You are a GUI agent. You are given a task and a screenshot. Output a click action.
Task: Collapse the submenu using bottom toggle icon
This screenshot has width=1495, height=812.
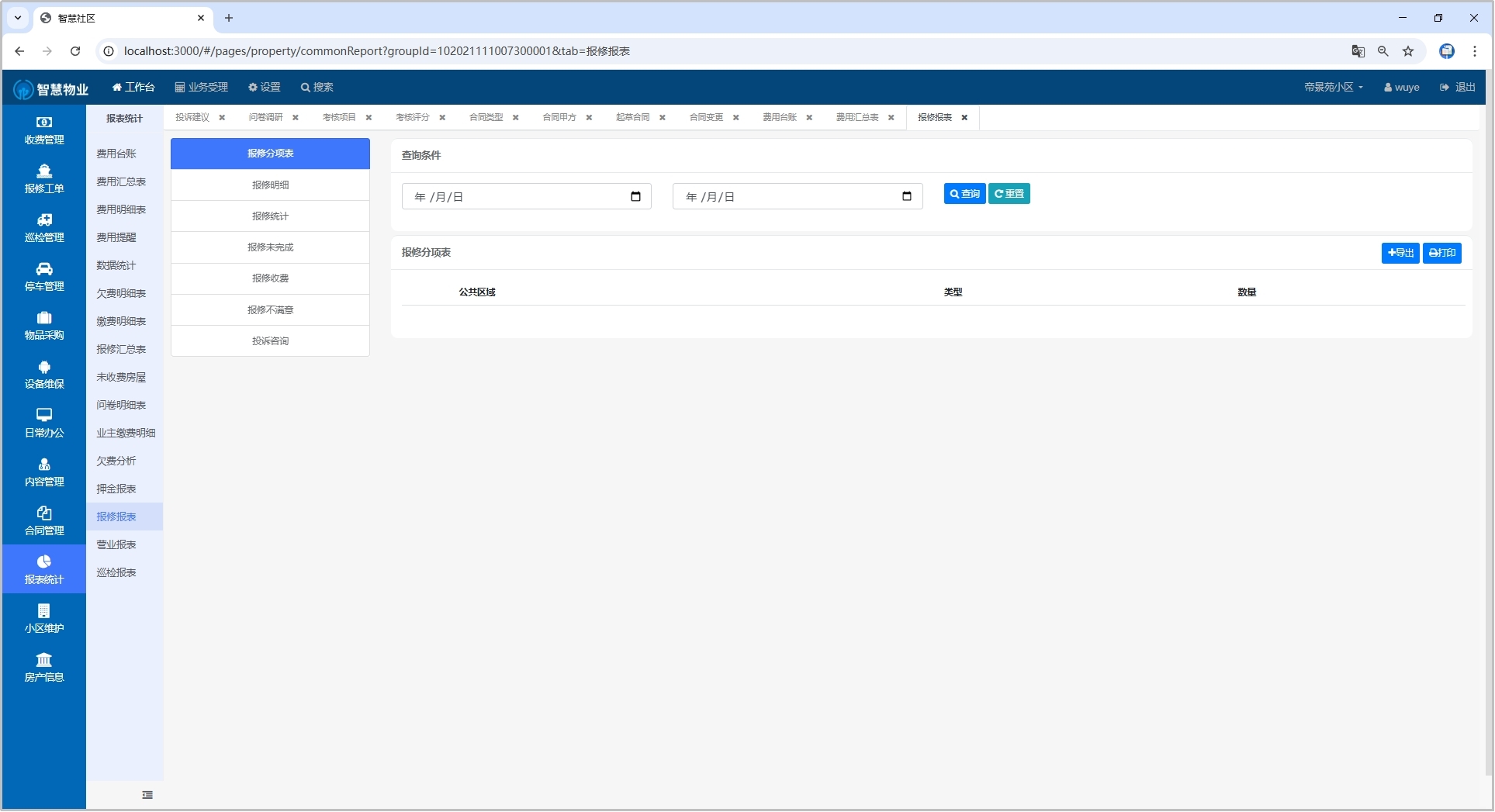(x=147, y=795)
